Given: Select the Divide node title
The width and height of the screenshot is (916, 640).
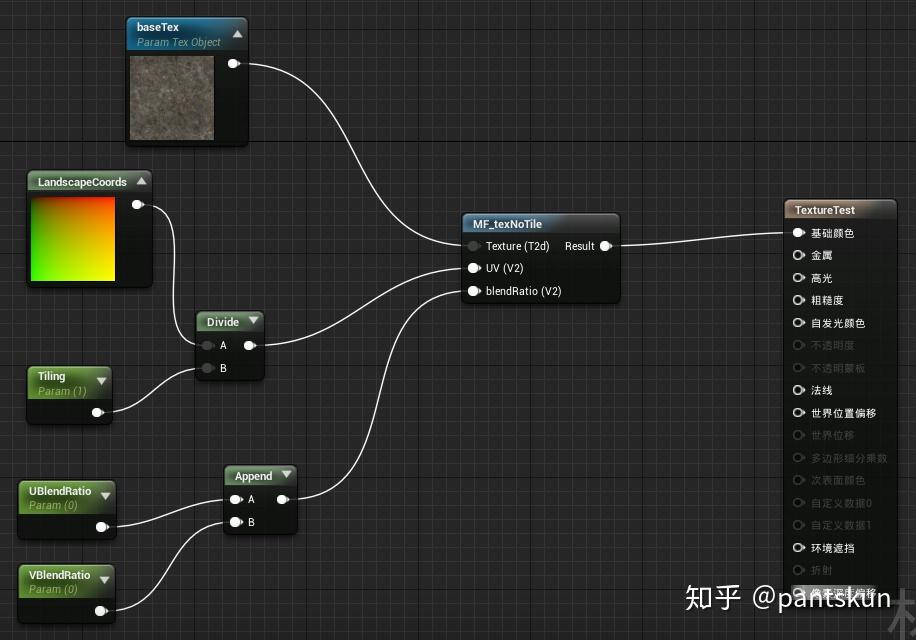Looking at the screenshot, I should pos(223,322).
